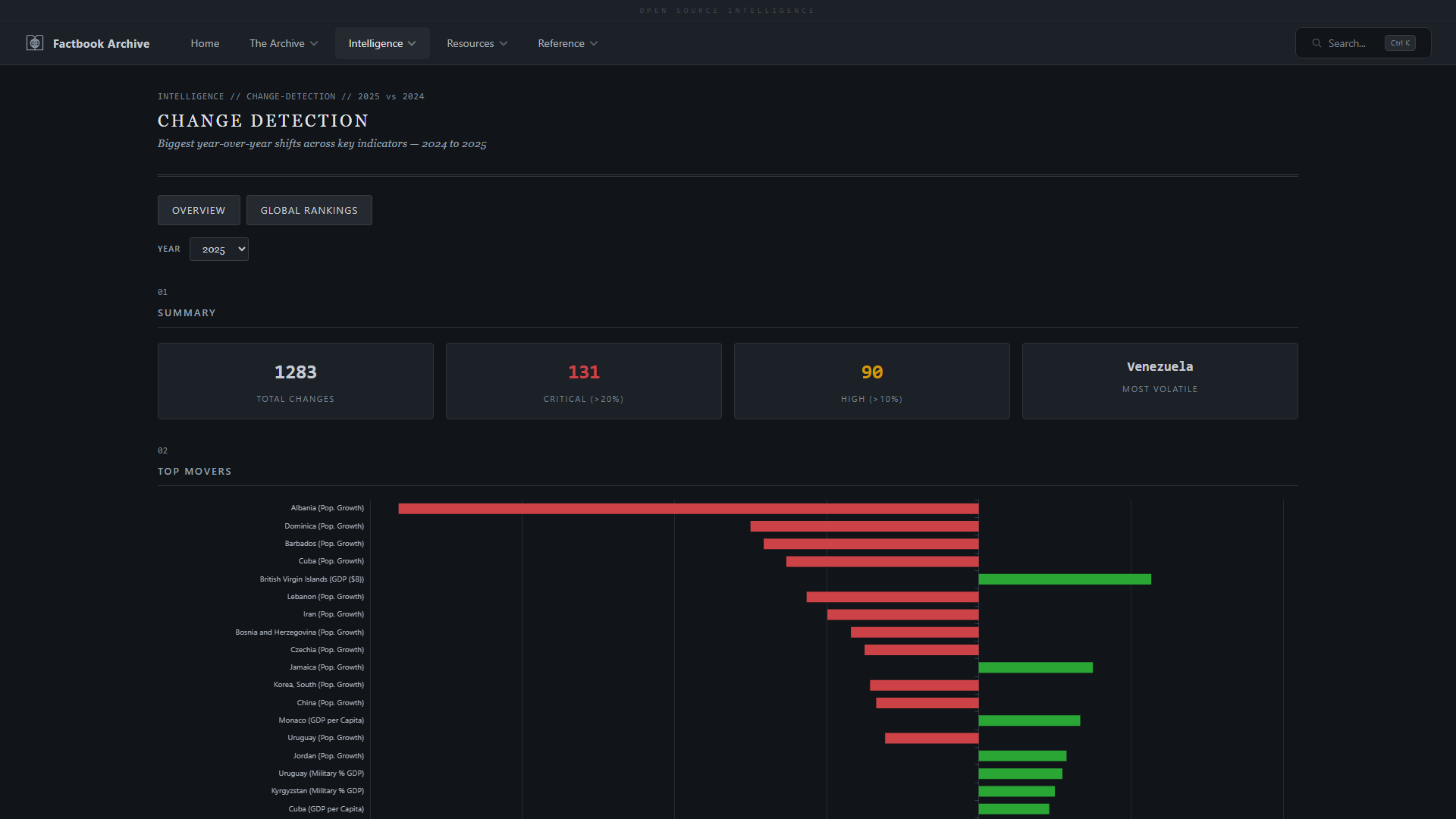Open the High changes summary card
The height and width of the screenshot is (819, 1456).
coord(871,381)
